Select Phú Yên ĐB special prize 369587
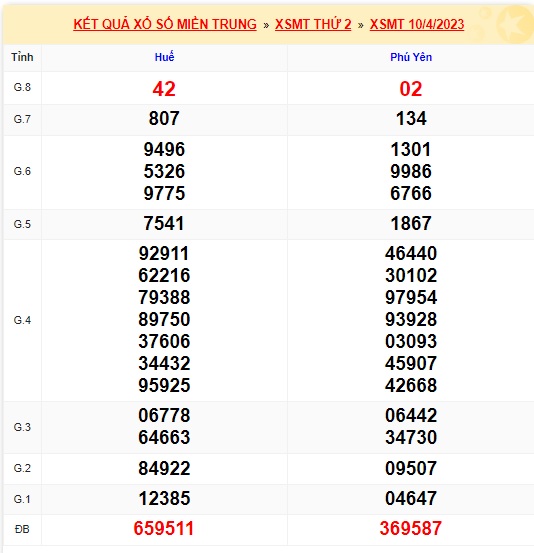 [411, 529]
